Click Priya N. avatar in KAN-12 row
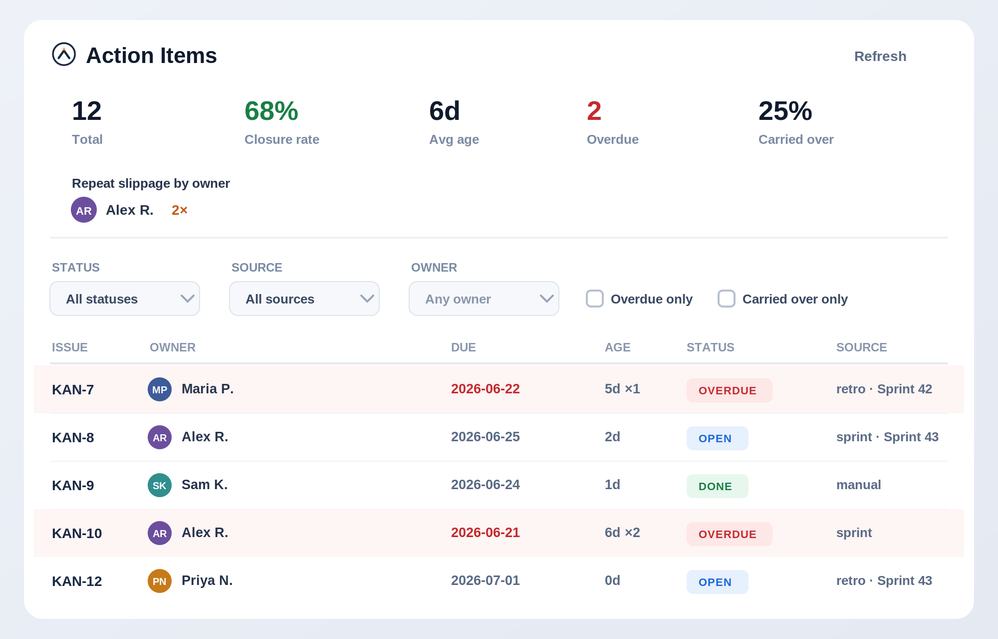Image resolution: width=998 pixels, height=639 pixels. point(160,581)
